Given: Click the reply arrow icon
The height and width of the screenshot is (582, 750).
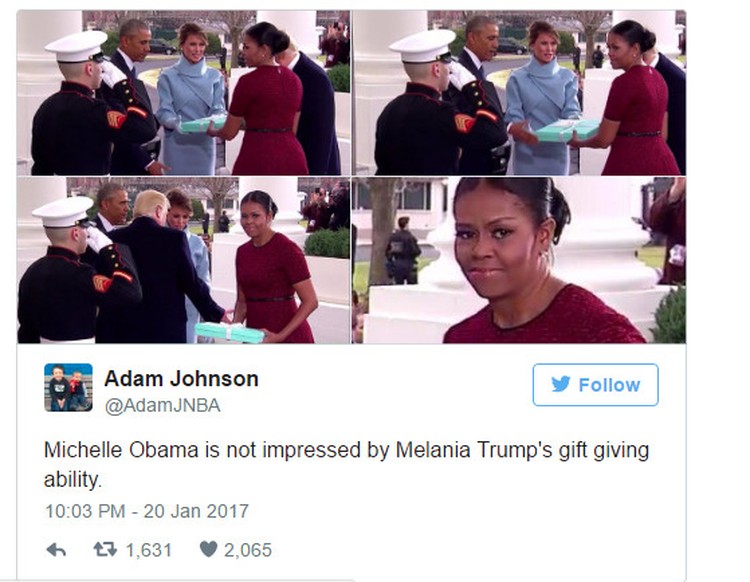Looking at the screenshot, I should pyautogui.click(x=56, y=550).
